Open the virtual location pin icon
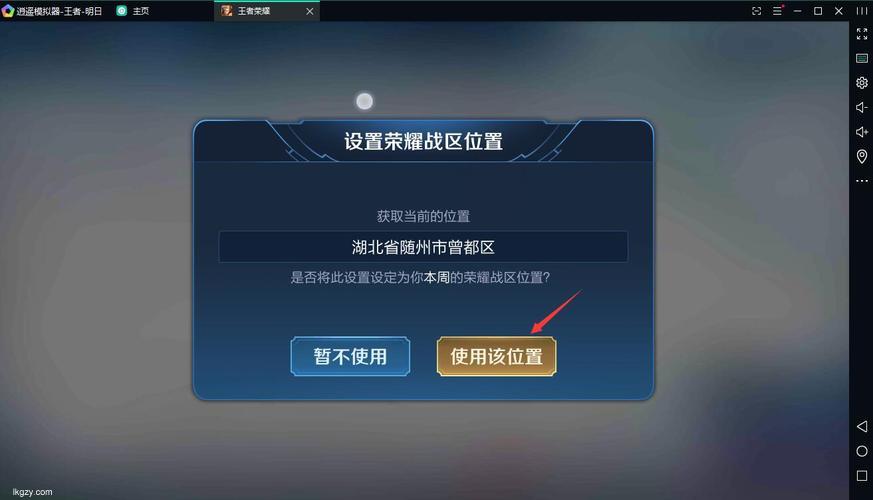Screen dimensions: 873x500 (862, 156)
